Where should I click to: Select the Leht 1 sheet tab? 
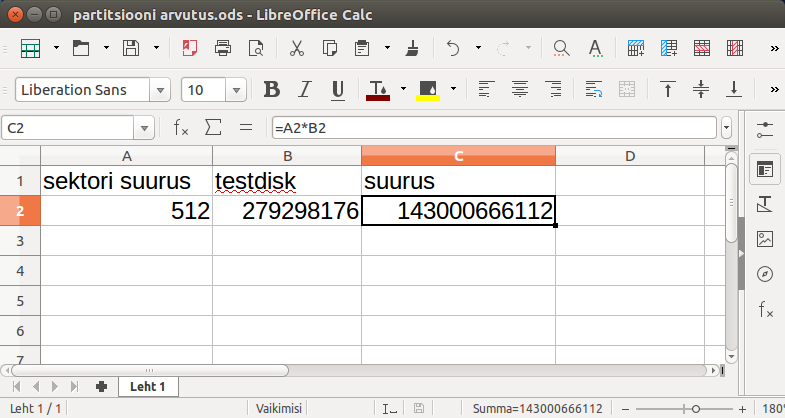tap(148, 386)
